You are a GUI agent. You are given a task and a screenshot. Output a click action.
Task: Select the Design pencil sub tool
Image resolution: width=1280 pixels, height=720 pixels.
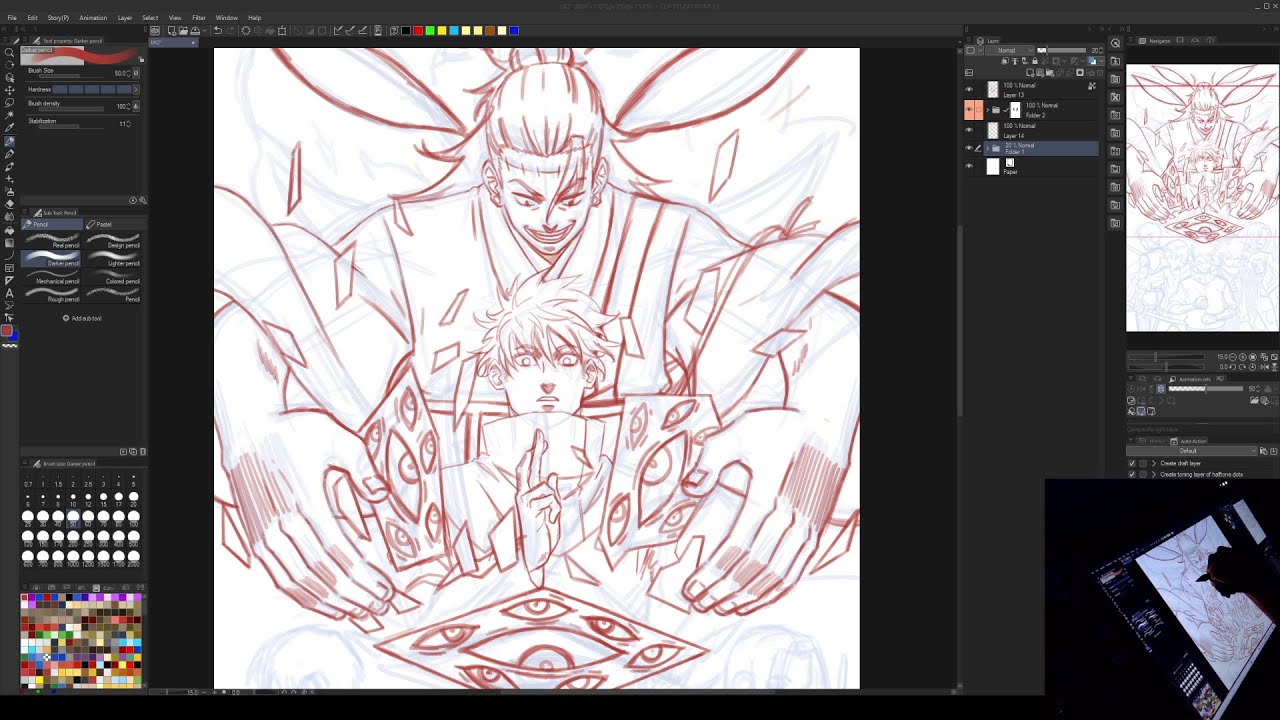[113, 240]
